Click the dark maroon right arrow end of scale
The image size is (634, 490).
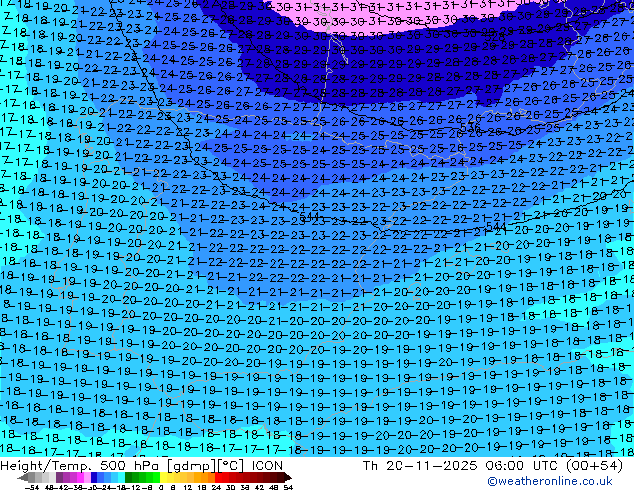pyautogui.click(x=288, y=477)
